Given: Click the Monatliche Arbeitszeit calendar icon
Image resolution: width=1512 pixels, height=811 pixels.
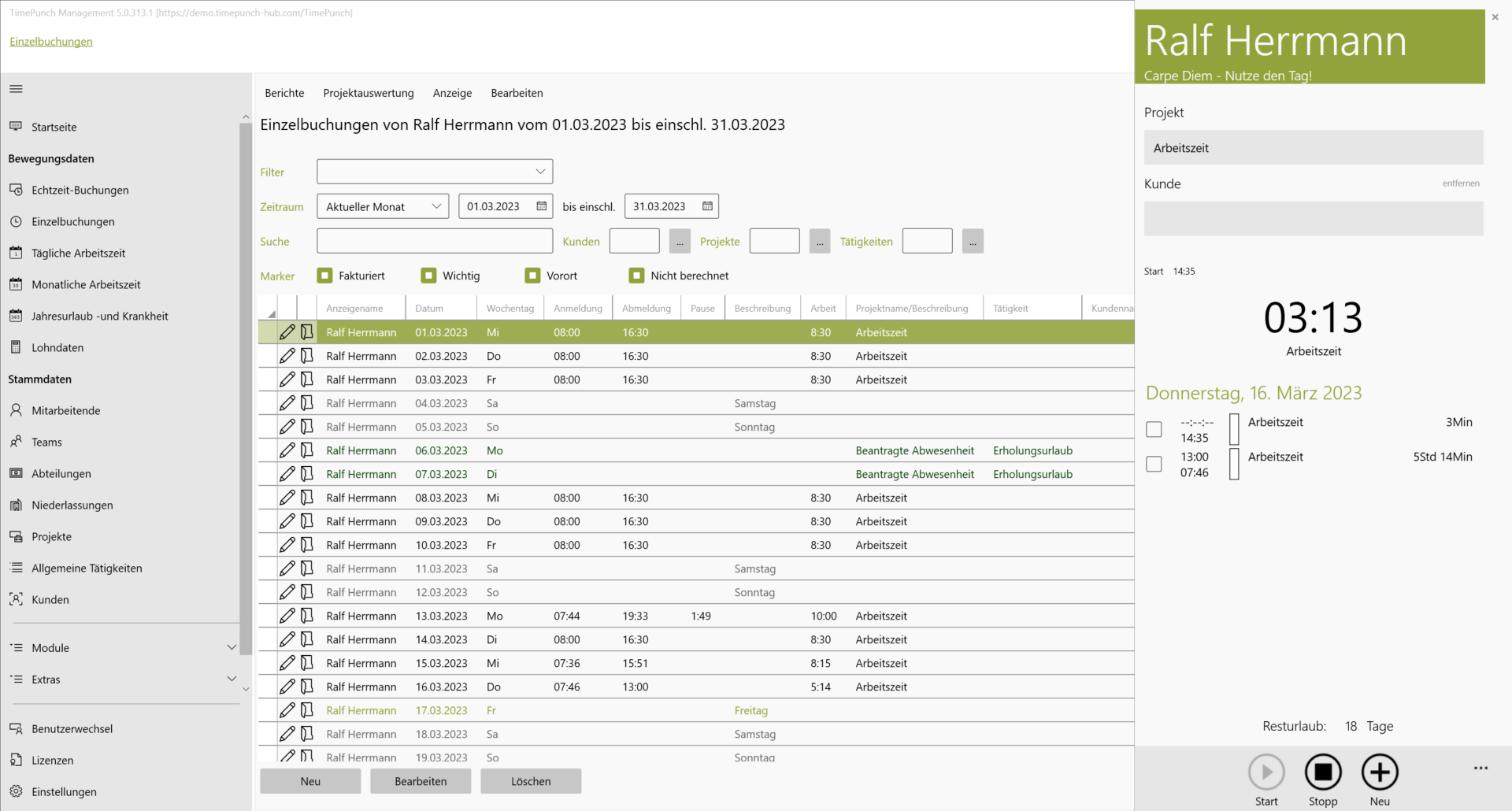Looking at the screenshot, I should tap(16, 284).
